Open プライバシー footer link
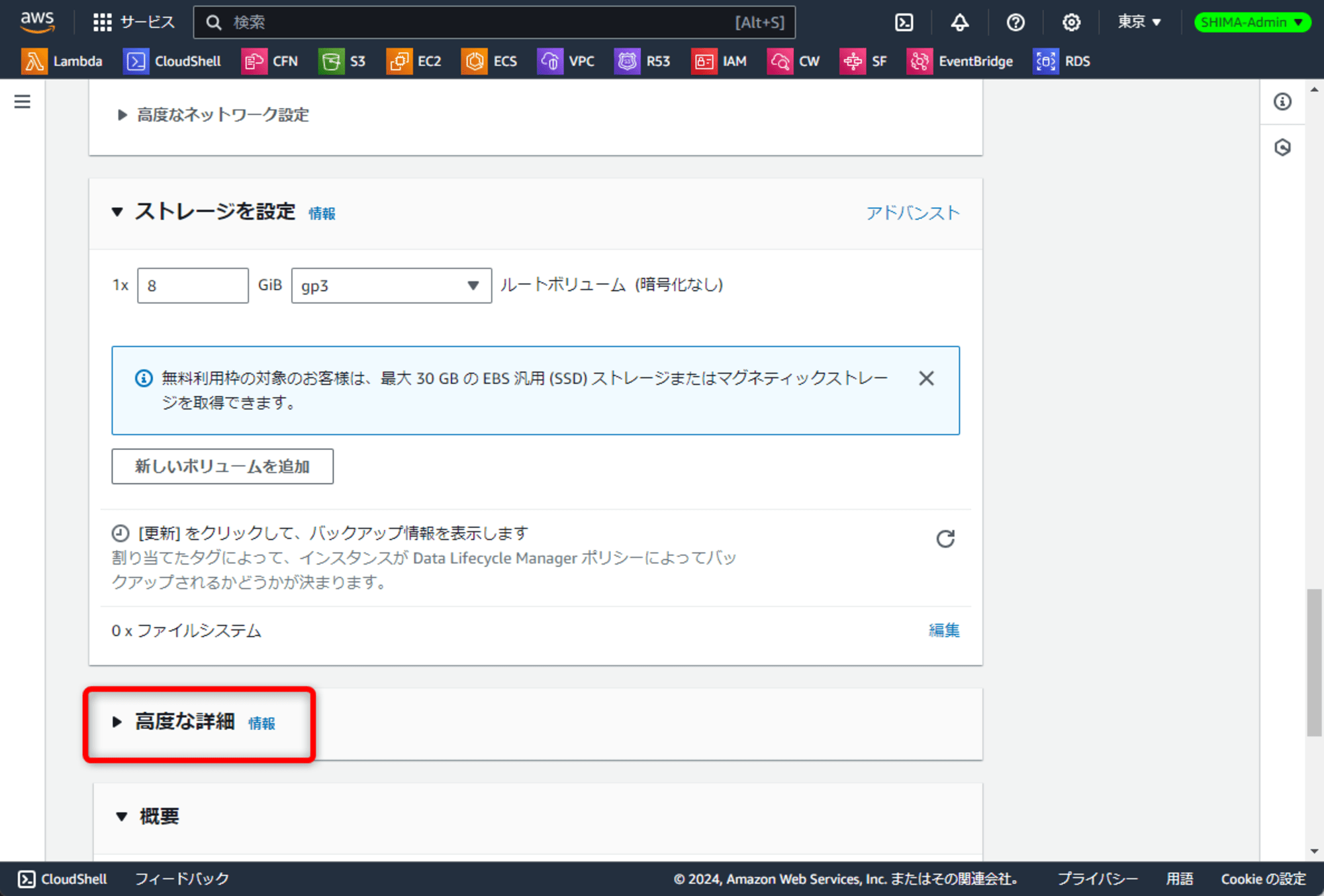 [1097, 879]
